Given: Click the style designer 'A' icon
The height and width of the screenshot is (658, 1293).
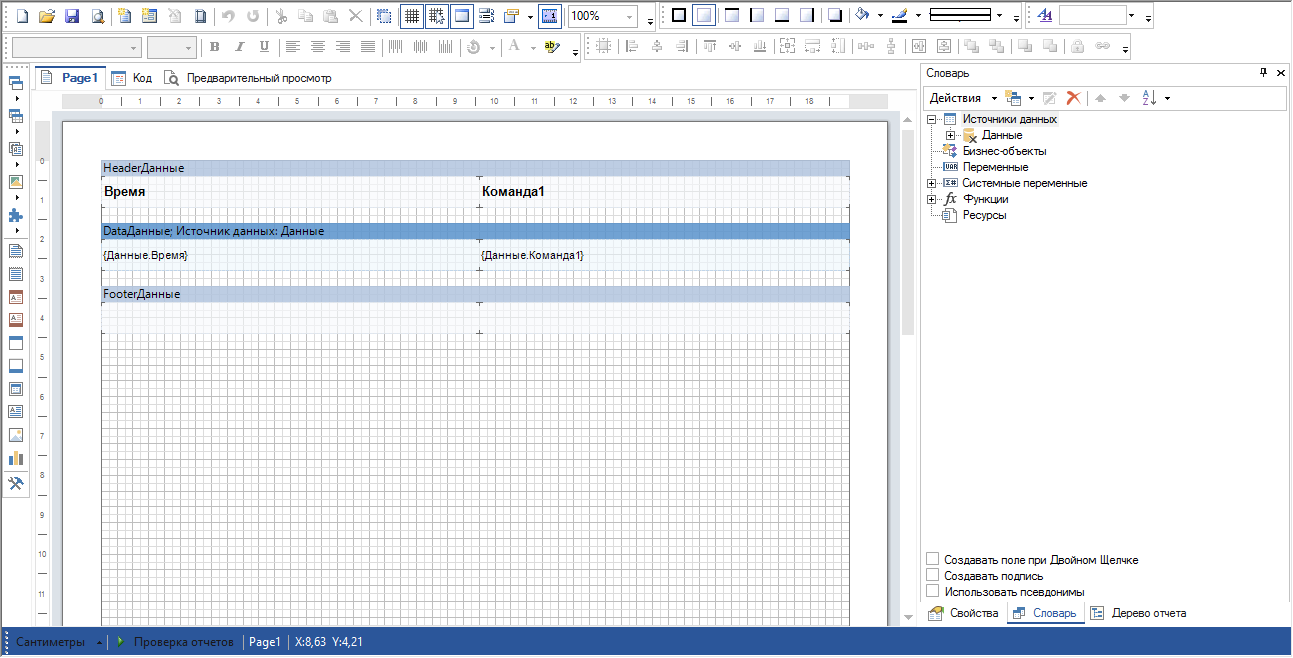Looking at the screenshot, I should point(1044,16).
